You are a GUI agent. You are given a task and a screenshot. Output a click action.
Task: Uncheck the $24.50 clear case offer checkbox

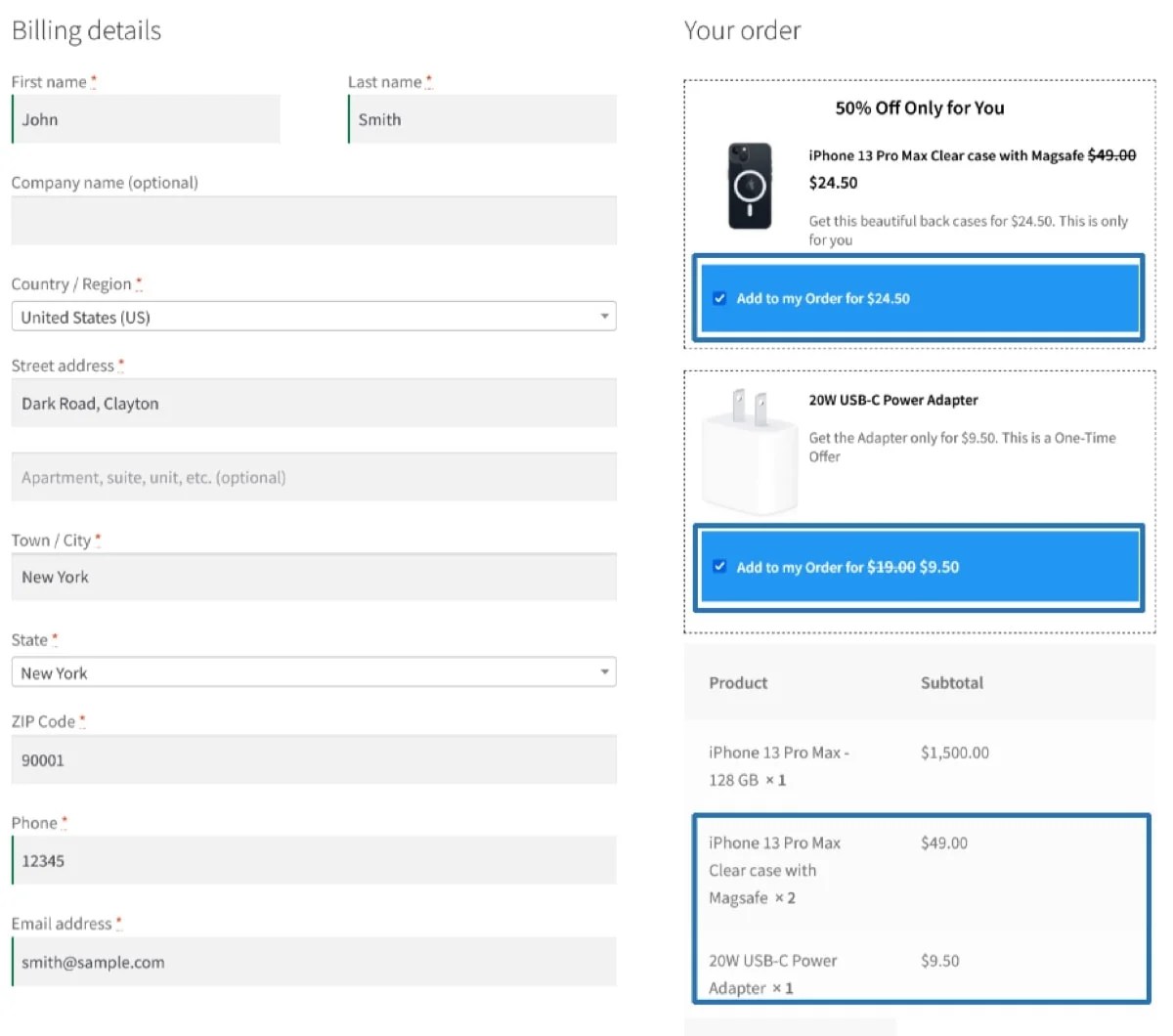[x=719, y=298]
